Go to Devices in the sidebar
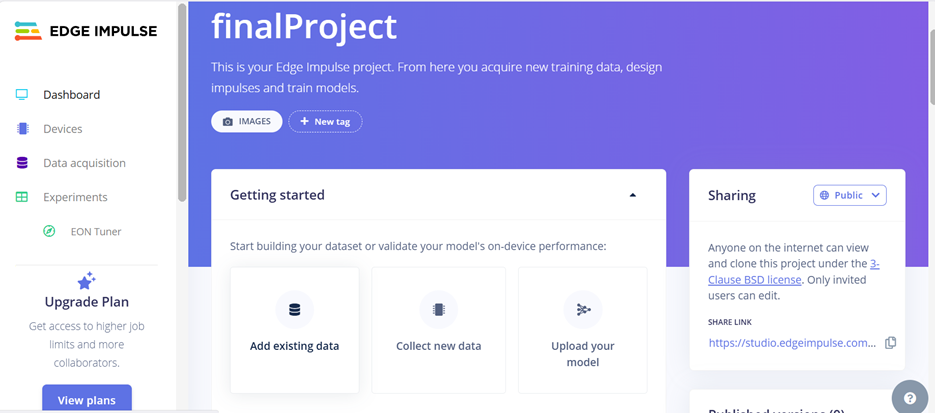935x413 pixels. point(63,129)
